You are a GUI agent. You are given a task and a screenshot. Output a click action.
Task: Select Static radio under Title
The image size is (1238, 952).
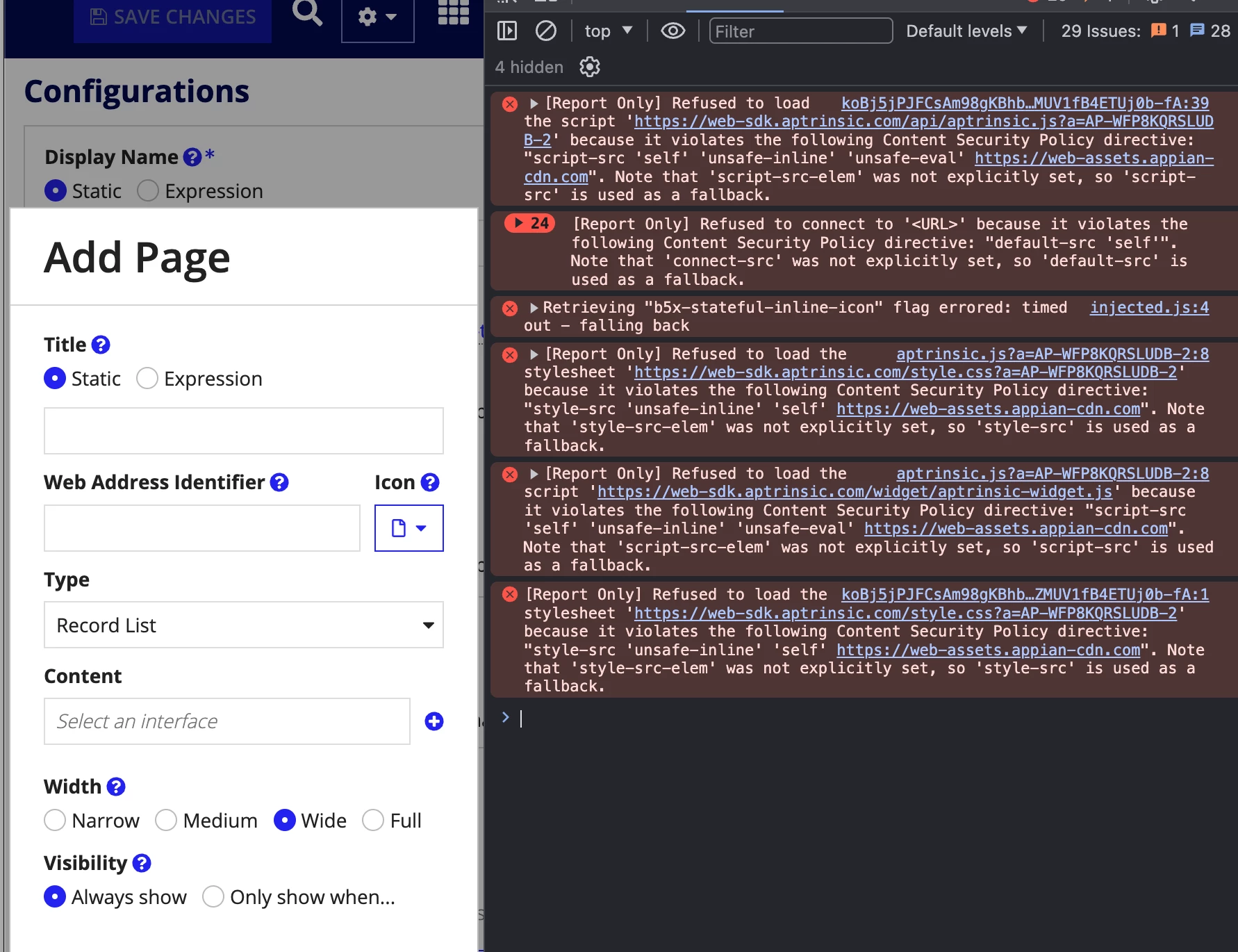pyautogui.click(x=55, y=378)
